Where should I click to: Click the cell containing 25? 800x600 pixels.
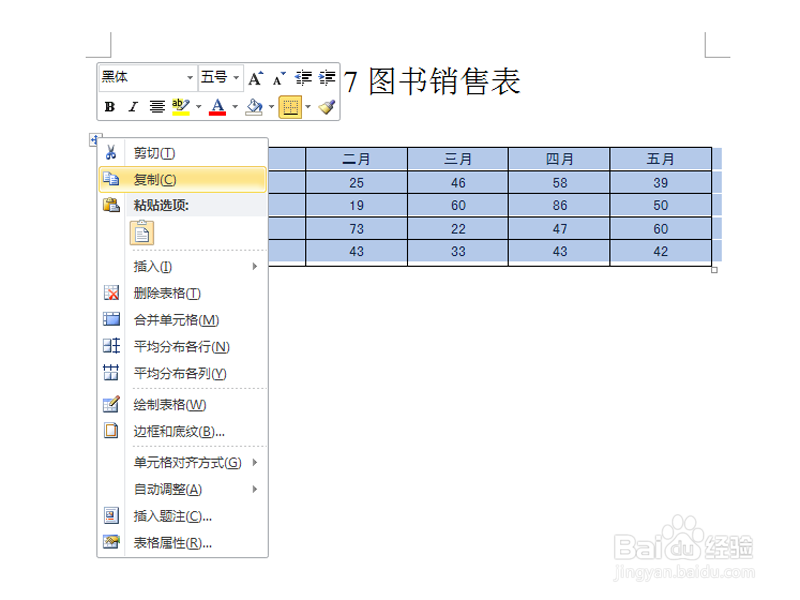click(x=357, y=183)
